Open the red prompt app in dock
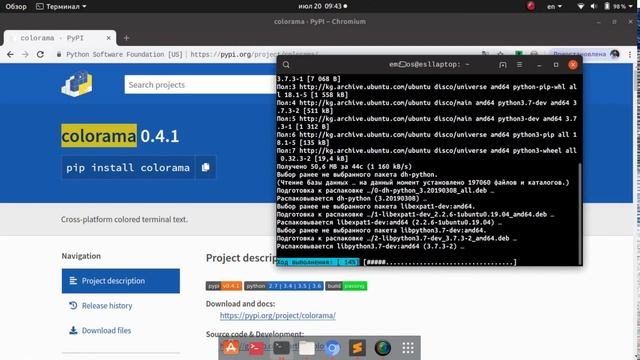 (256, 348)
